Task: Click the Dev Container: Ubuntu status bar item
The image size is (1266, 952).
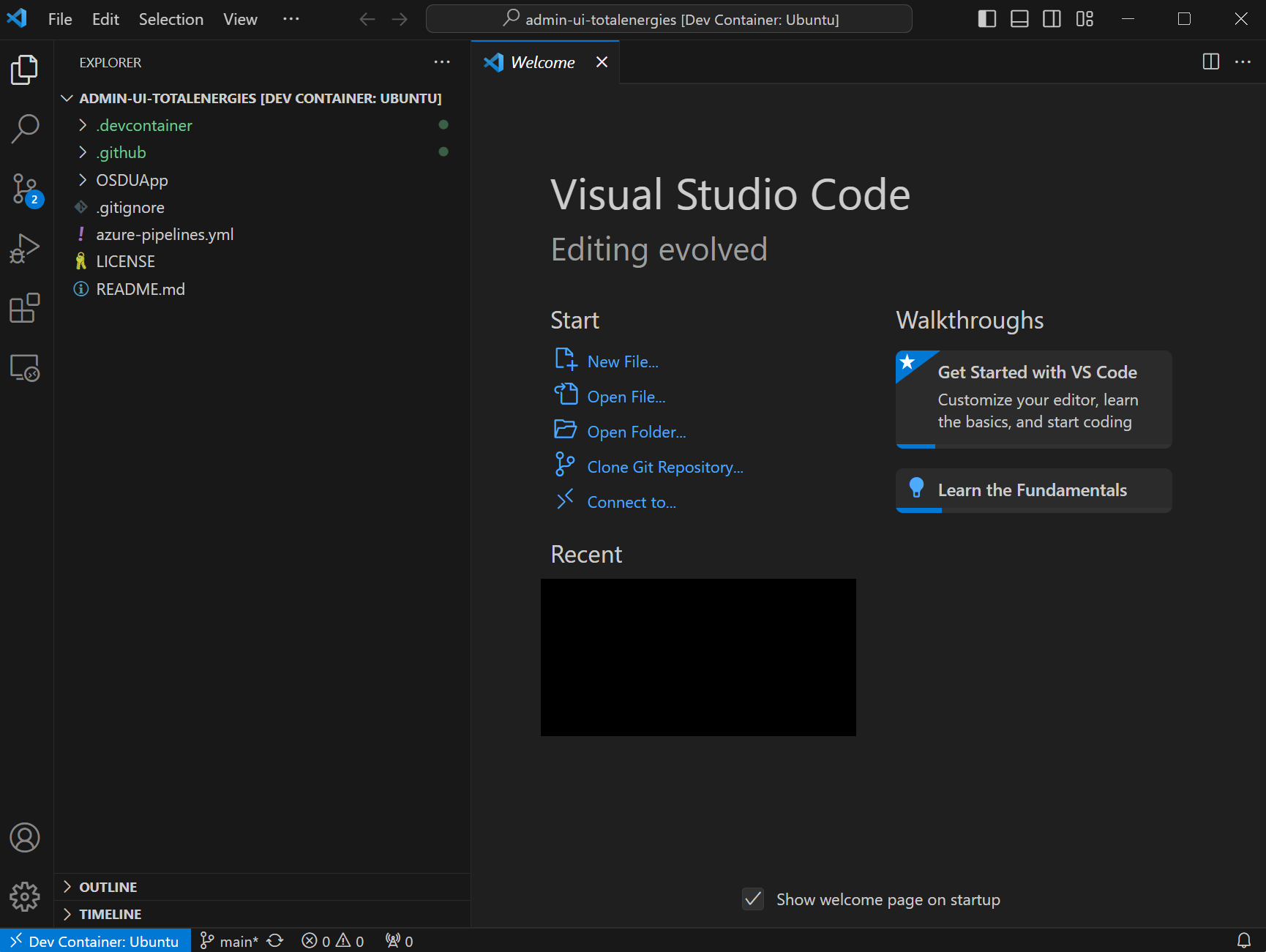Action: pyautogui.click(x=94, y=940)
